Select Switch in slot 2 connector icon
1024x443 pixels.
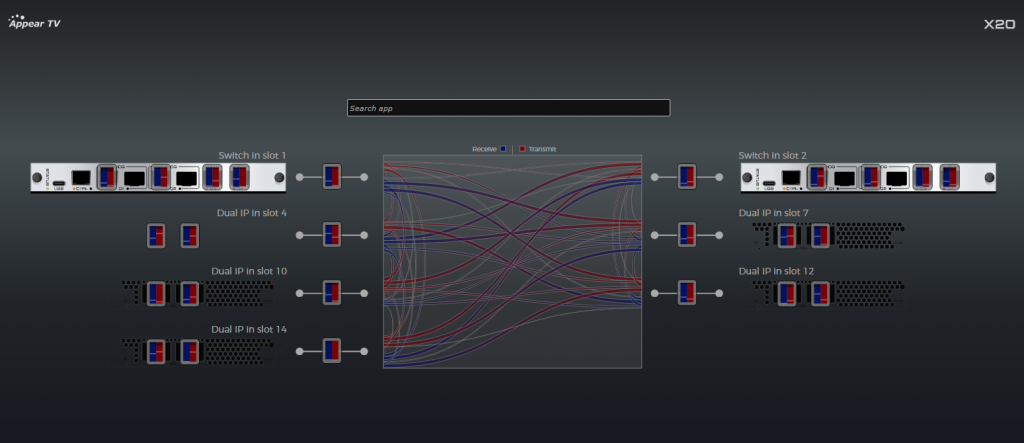pyautogui.click(x=687, y=177)
